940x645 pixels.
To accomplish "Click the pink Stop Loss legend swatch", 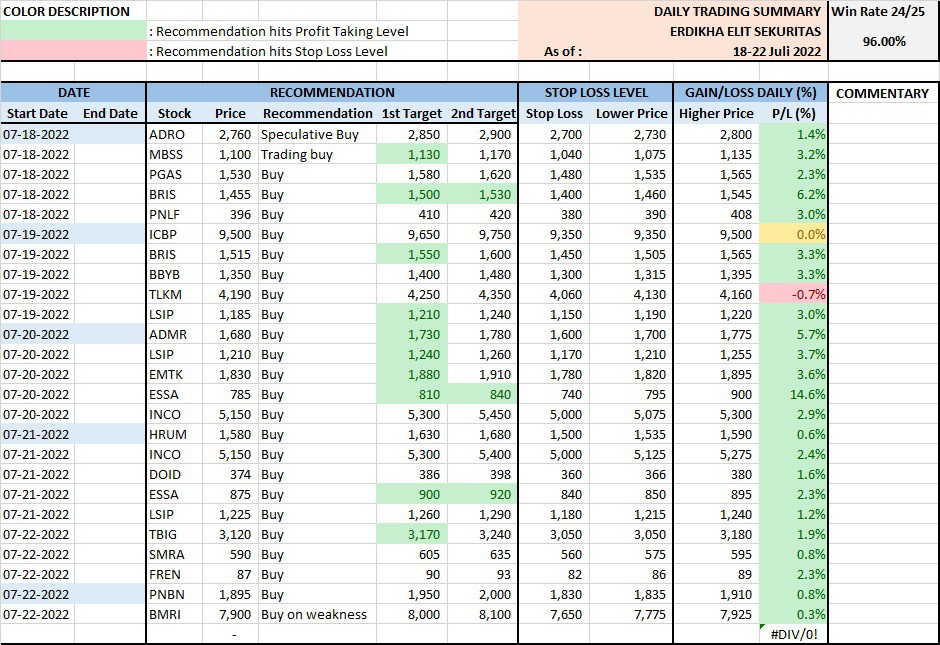I will pos(73,51).
